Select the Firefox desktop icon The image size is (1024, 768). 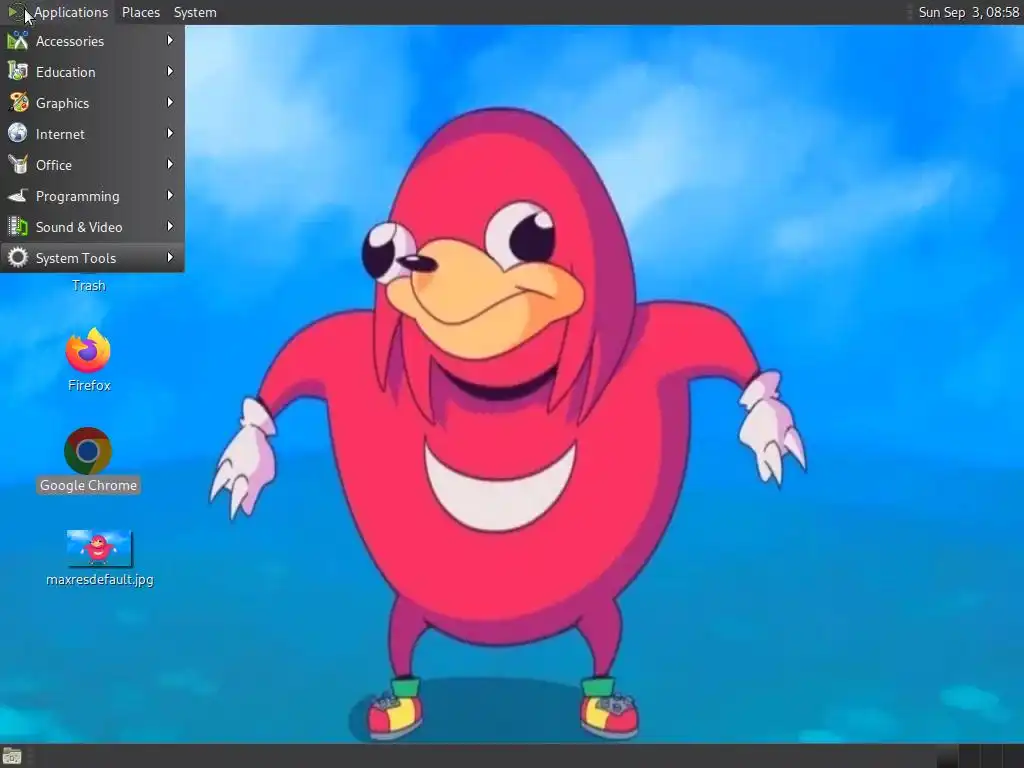point(88,351)
